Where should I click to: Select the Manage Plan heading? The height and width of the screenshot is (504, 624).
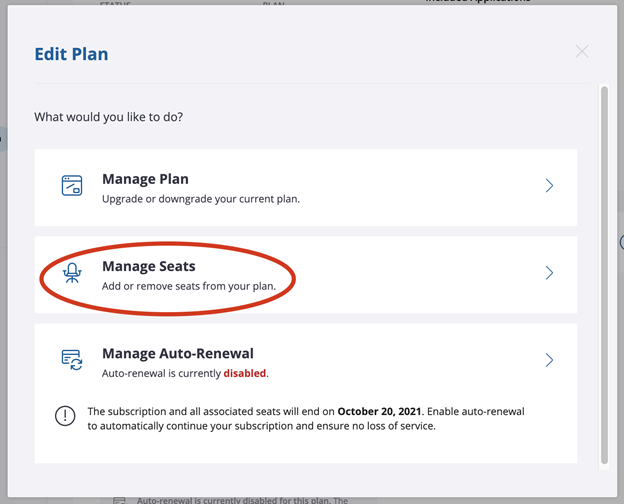145,179
